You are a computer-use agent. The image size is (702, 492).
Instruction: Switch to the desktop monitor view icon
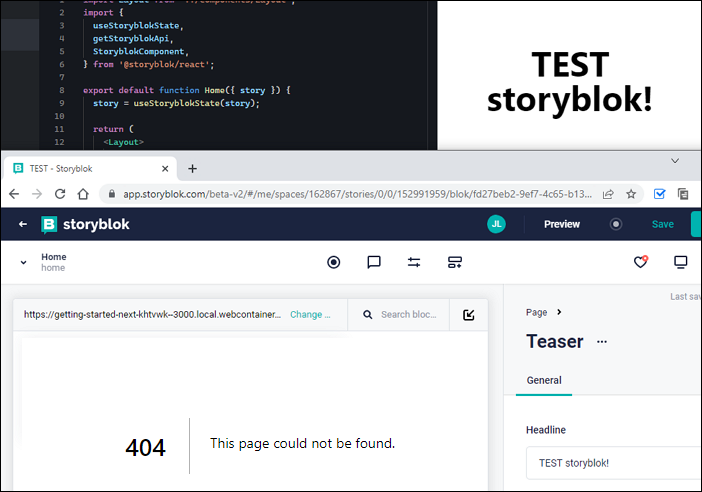click(681, 262)
